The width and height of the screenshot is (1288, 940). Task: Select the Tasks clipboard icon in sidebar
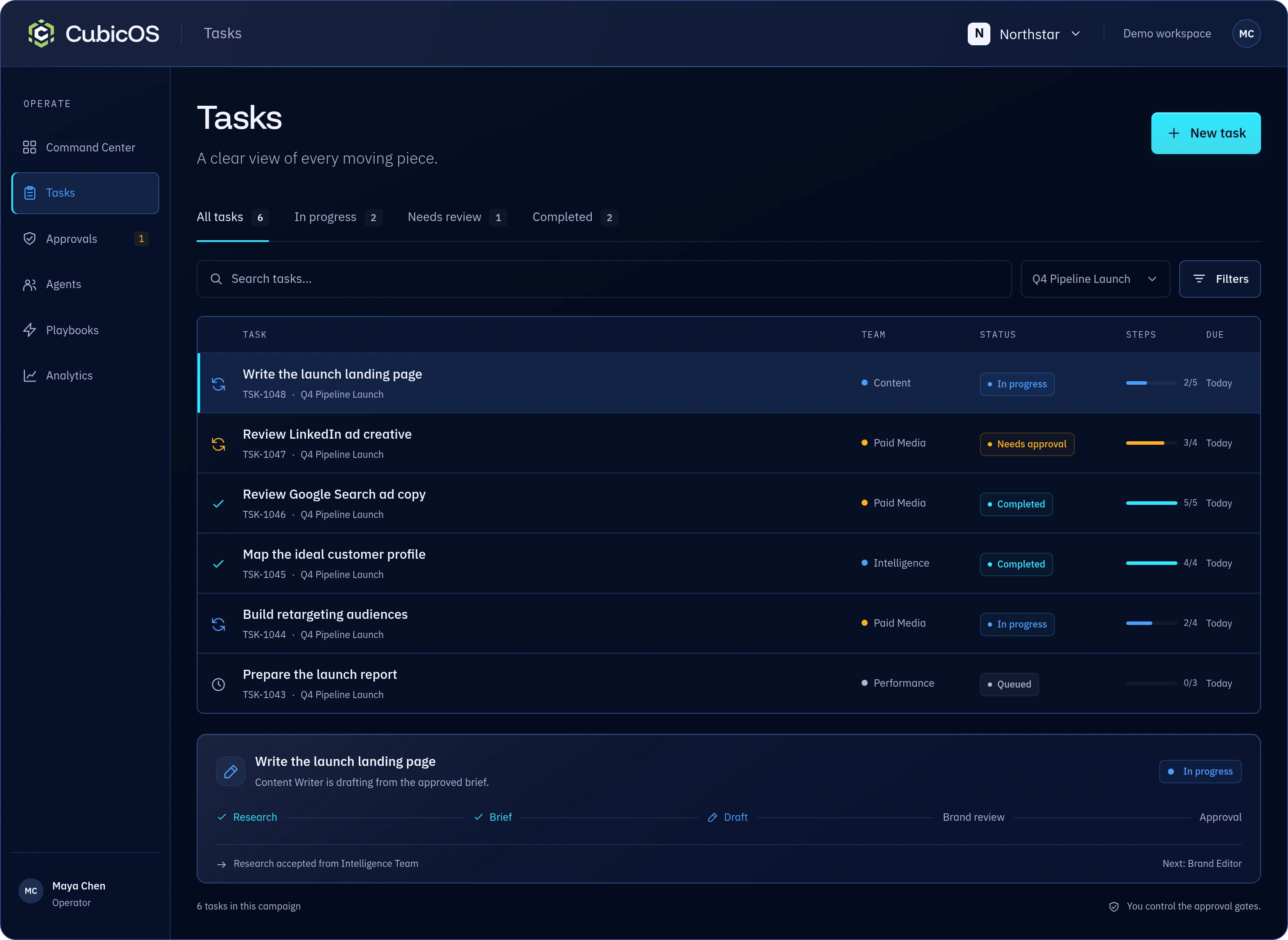pyautogui.click(x=30, y=193)
